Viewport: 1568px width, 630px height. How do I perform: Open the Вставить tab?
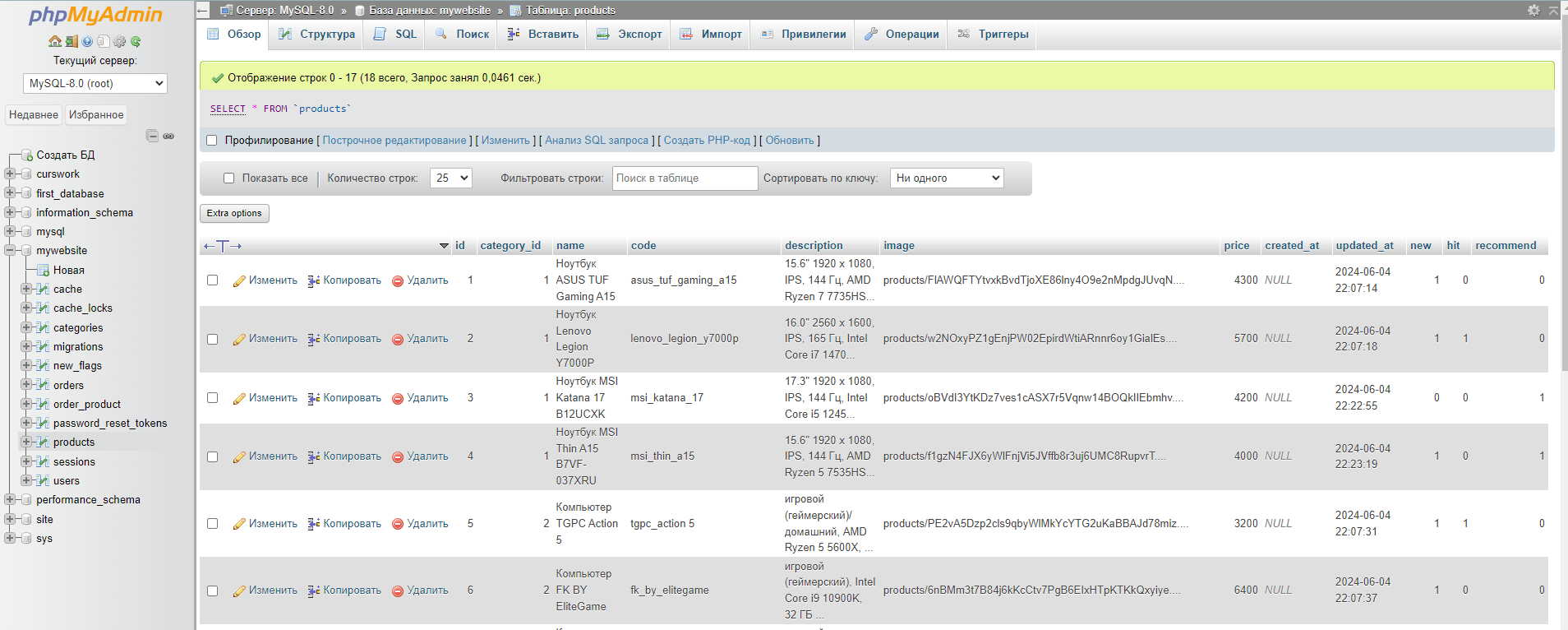click(x=542, y=35)
